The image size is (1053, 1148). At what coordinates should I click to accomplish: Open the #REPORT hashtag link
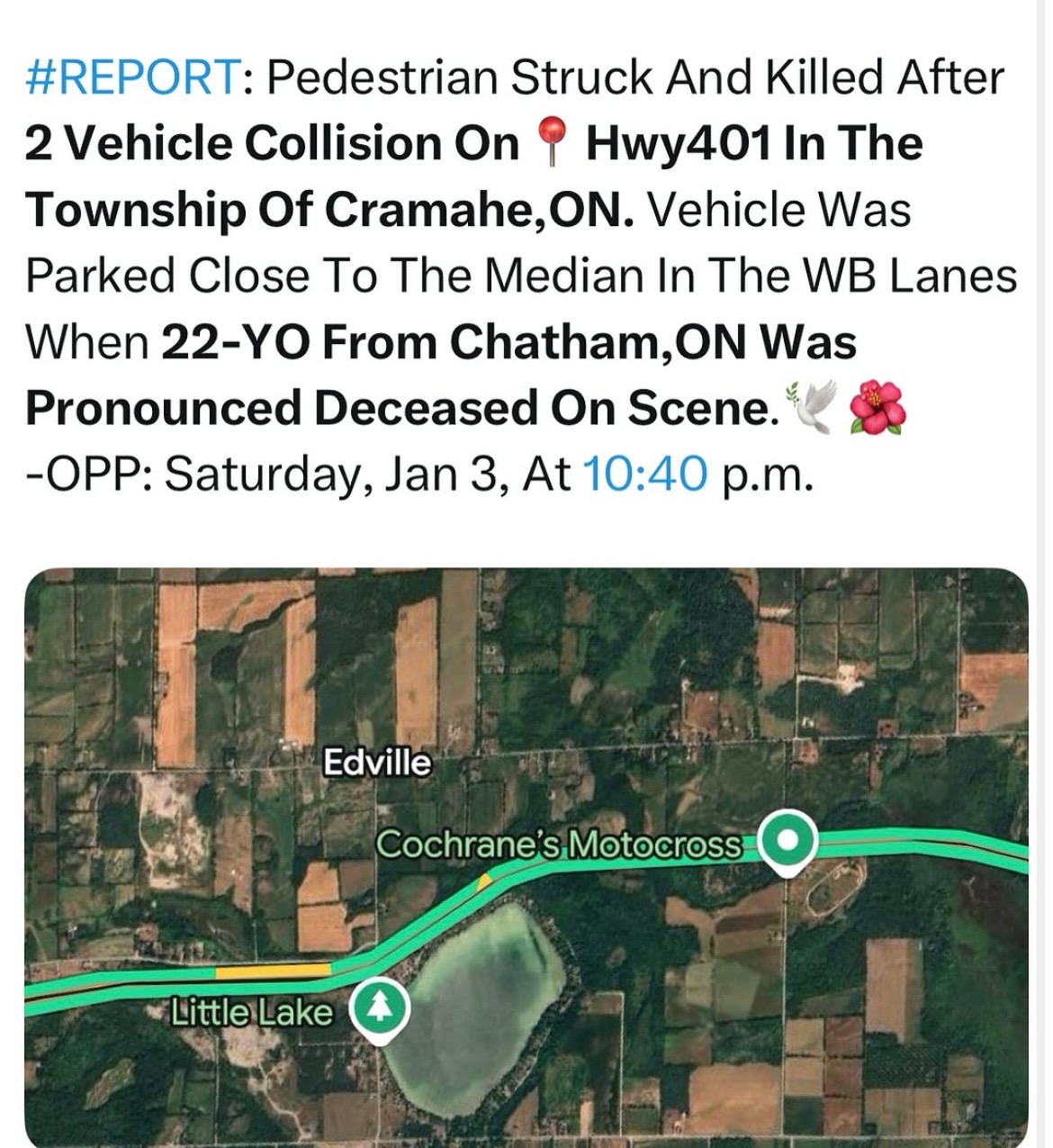click(133, 77)
